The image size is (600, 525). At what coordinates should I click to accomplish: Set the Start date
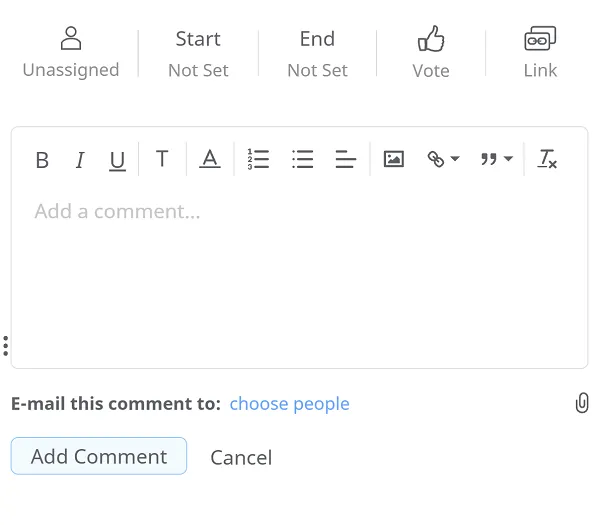click(x=198, y=53)
